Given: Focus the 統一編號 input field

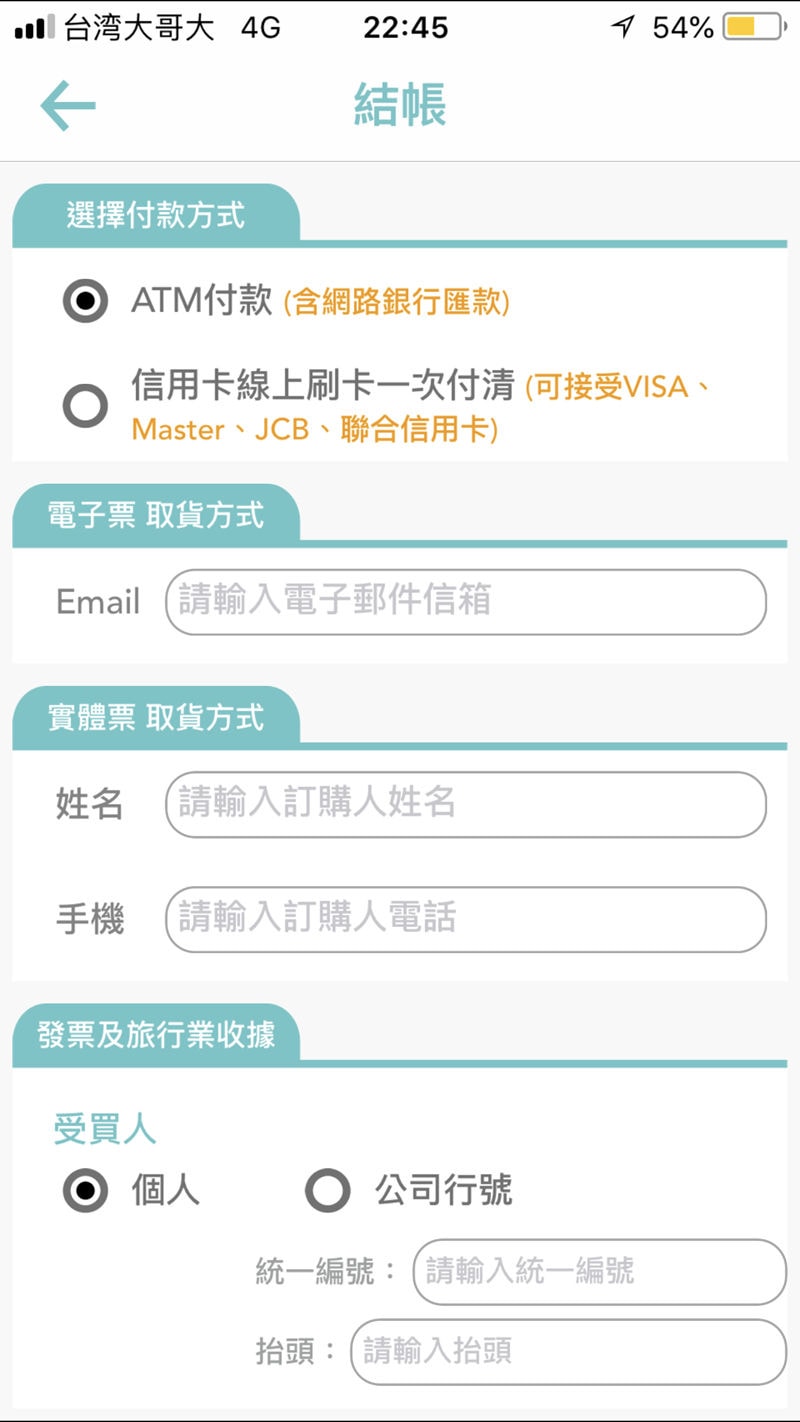Looking at the screenshot, I should [x=600, y=1272].
